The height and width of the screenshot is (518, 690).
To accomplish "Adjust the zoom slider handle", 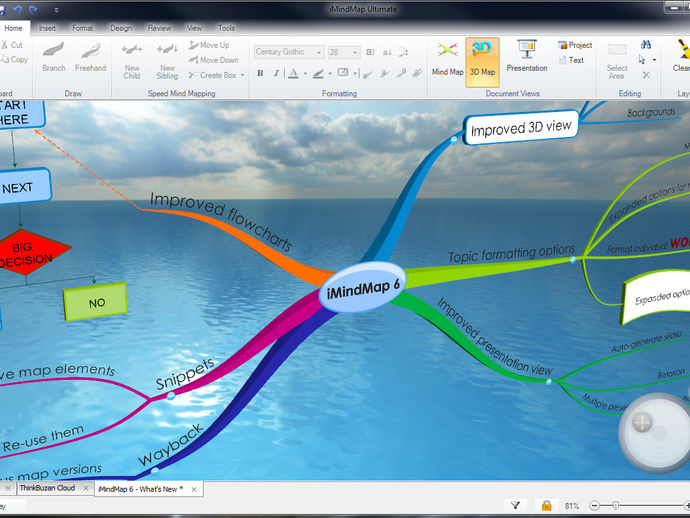I will 616,506.
